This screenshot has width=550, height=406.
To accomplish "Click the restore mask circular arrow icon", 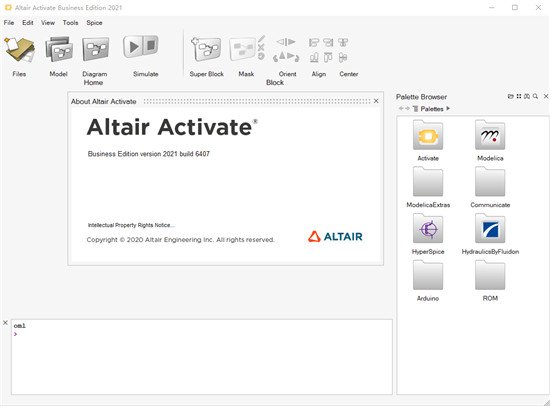I will [x=261, y=56].
